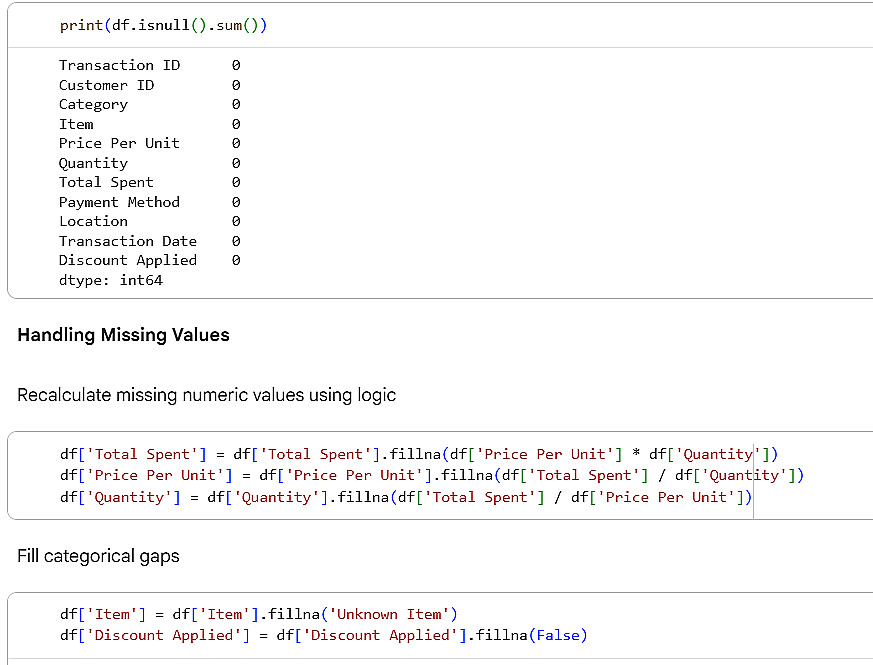The image size is (873, 665).
Task: Click the fillna(False) code line
Action: 323,635
